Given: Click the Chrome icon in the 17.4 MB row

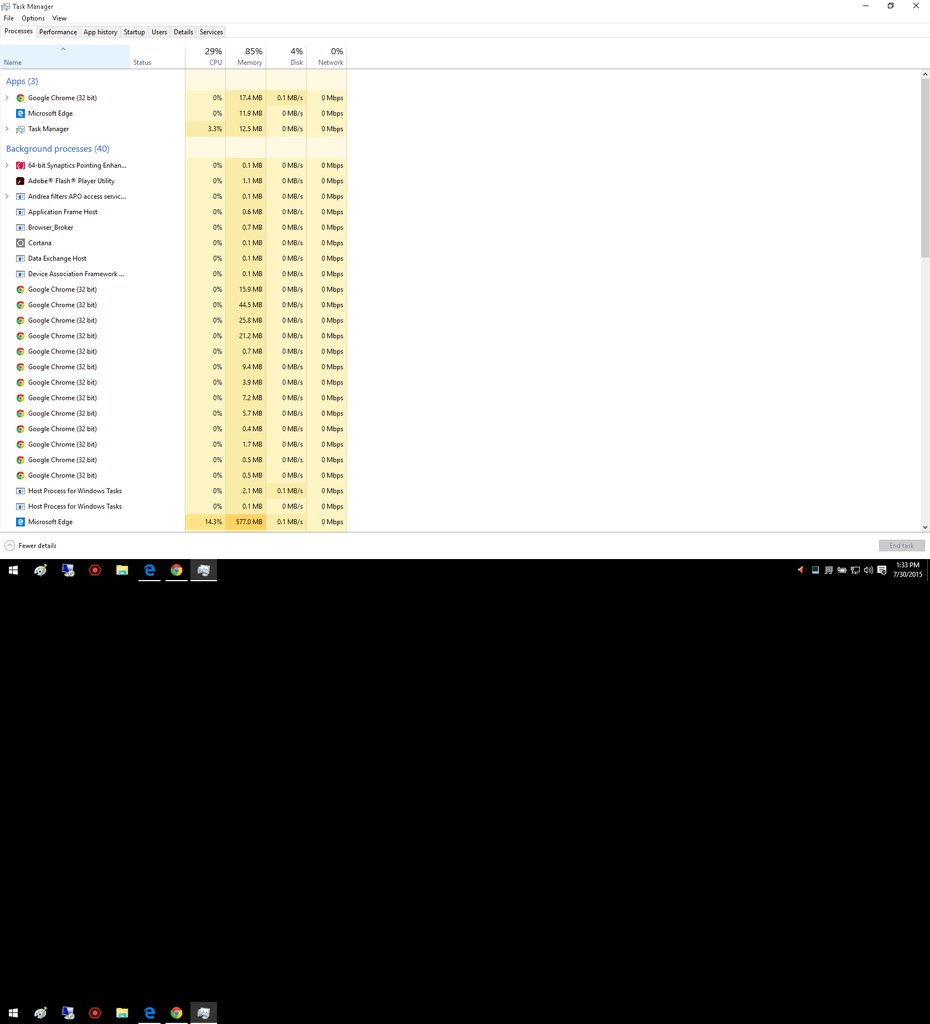Looking at the screenshot, I should 20,98.
